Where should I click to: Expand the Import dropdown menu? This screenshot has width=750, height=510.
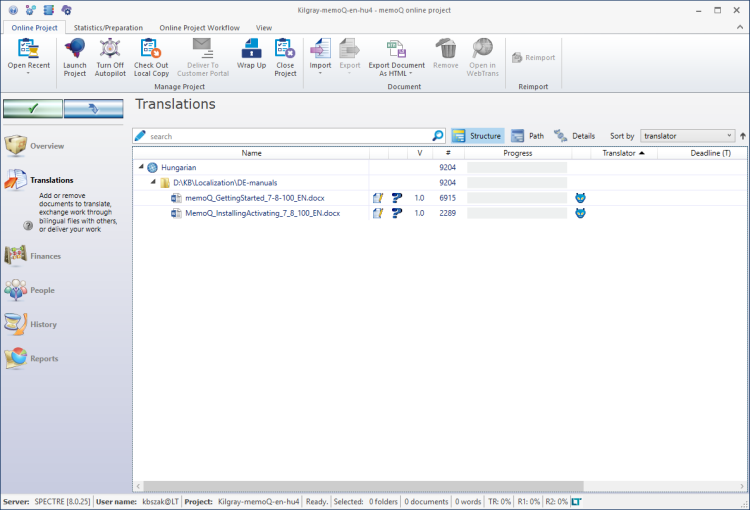tap(320, 73)
